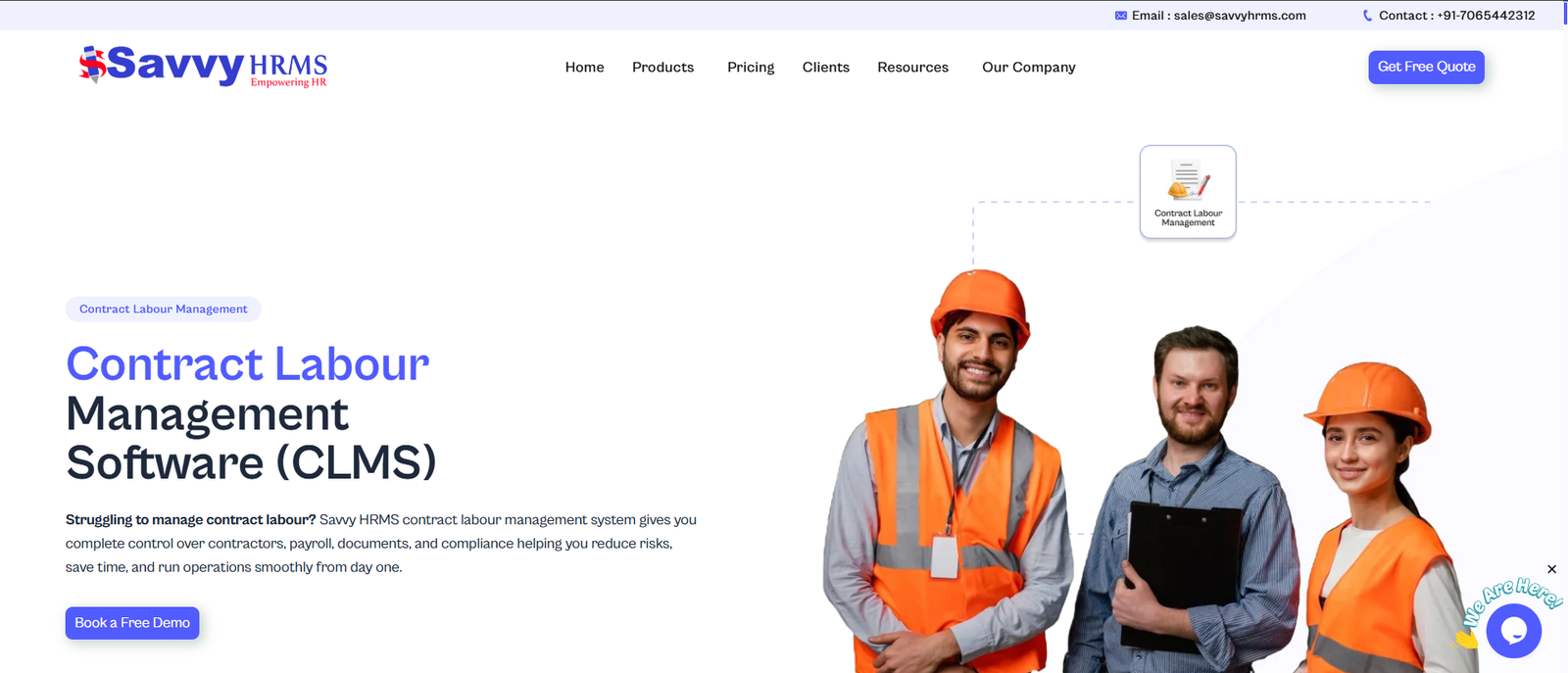Screen dimensions: 1568x673
Task: Click the phone contact icon
Action: pyautogui.click(x=1367, y=16)
